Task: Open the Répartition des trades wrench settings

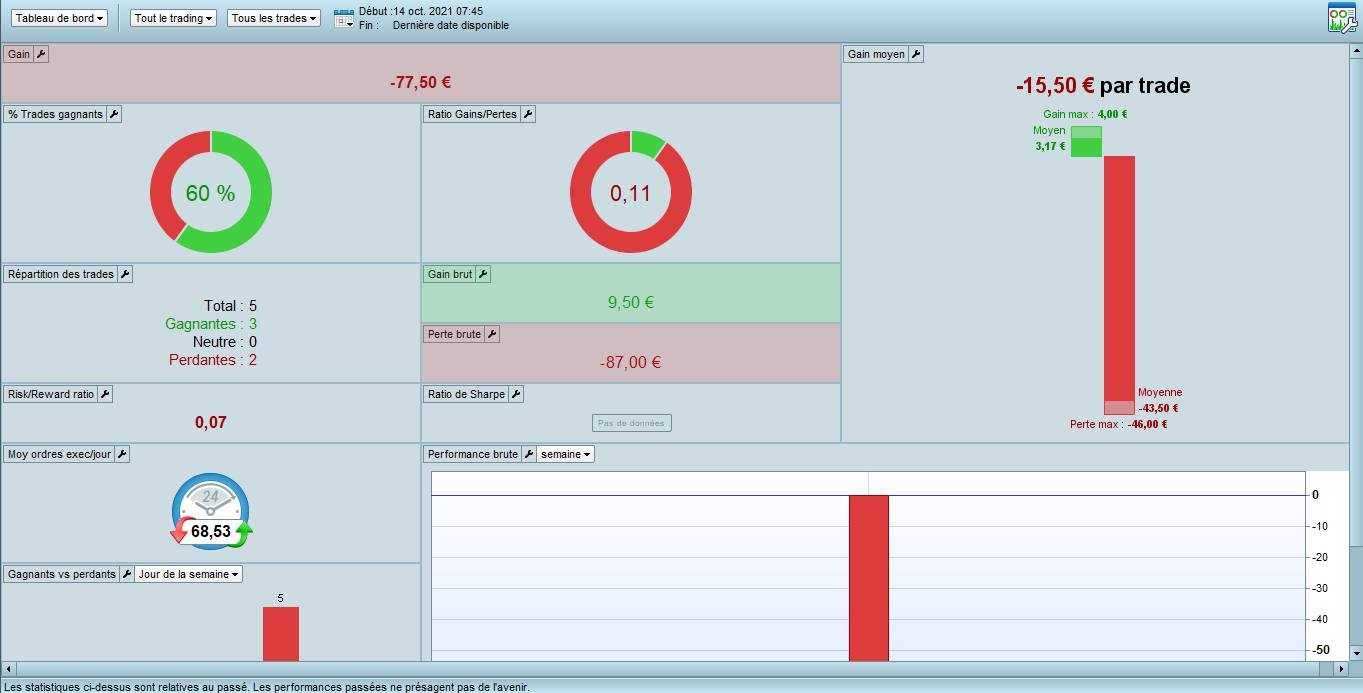Action: point(125,274)
